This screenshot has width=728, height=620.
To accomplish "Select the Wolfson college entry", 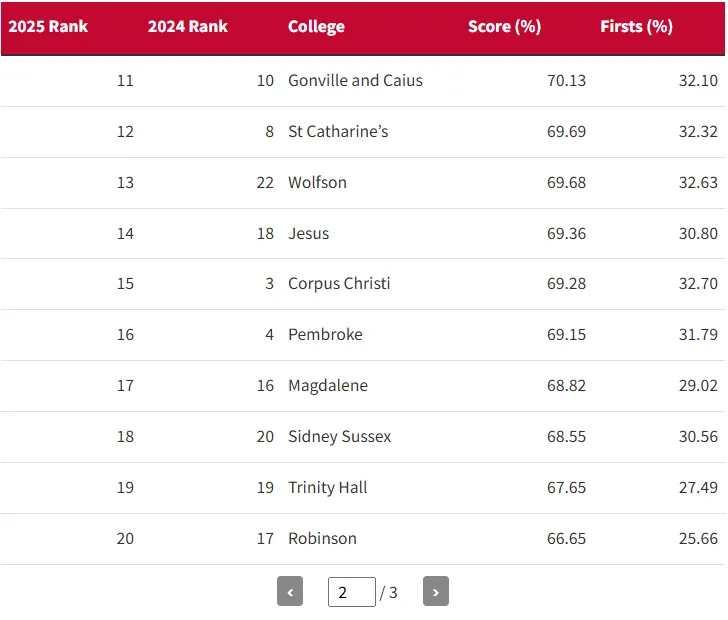I will click(x=317, y=183).
